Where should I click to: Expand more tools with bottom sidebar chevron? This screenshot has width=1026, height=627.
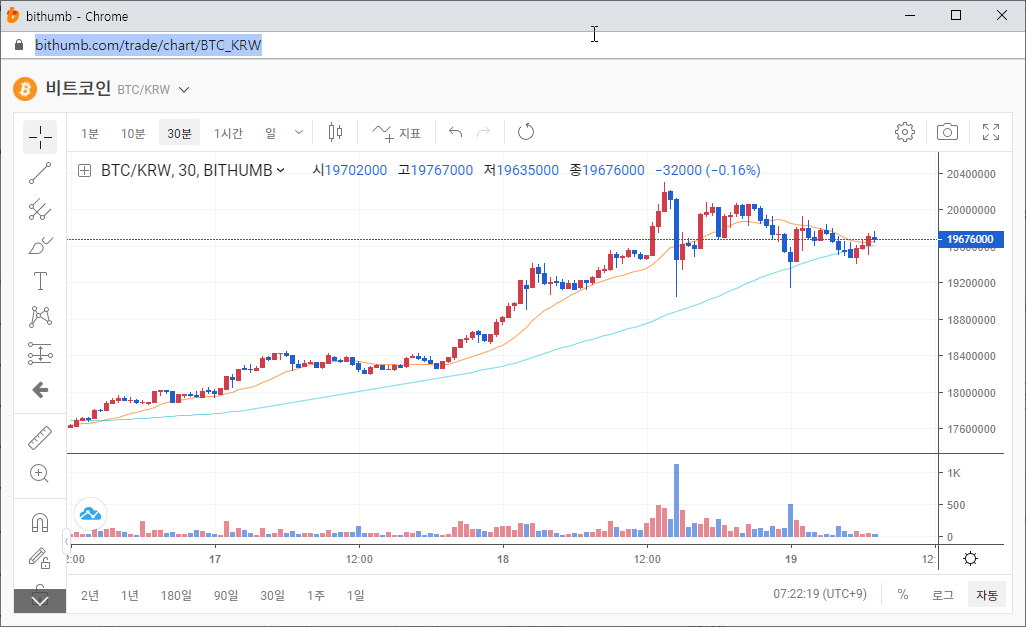(40, 601)
